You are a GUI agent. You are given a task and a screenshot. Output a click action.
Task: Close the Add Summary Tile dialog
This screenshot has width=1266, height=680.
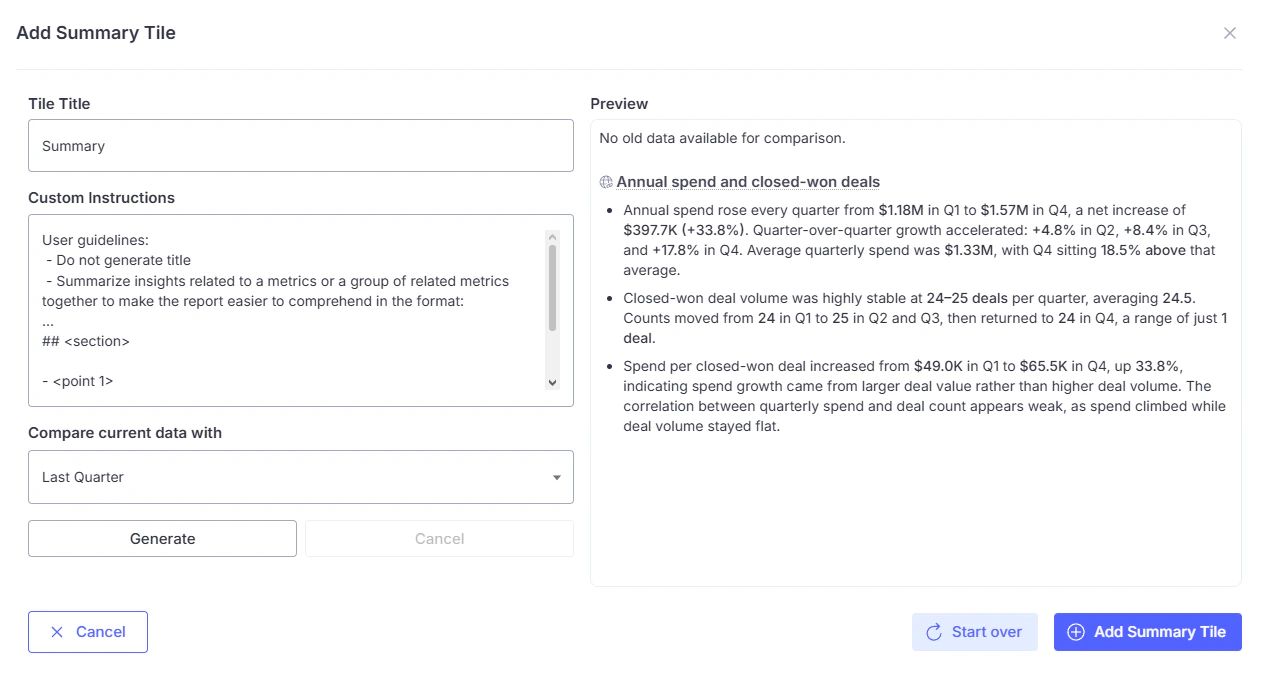1230,33
